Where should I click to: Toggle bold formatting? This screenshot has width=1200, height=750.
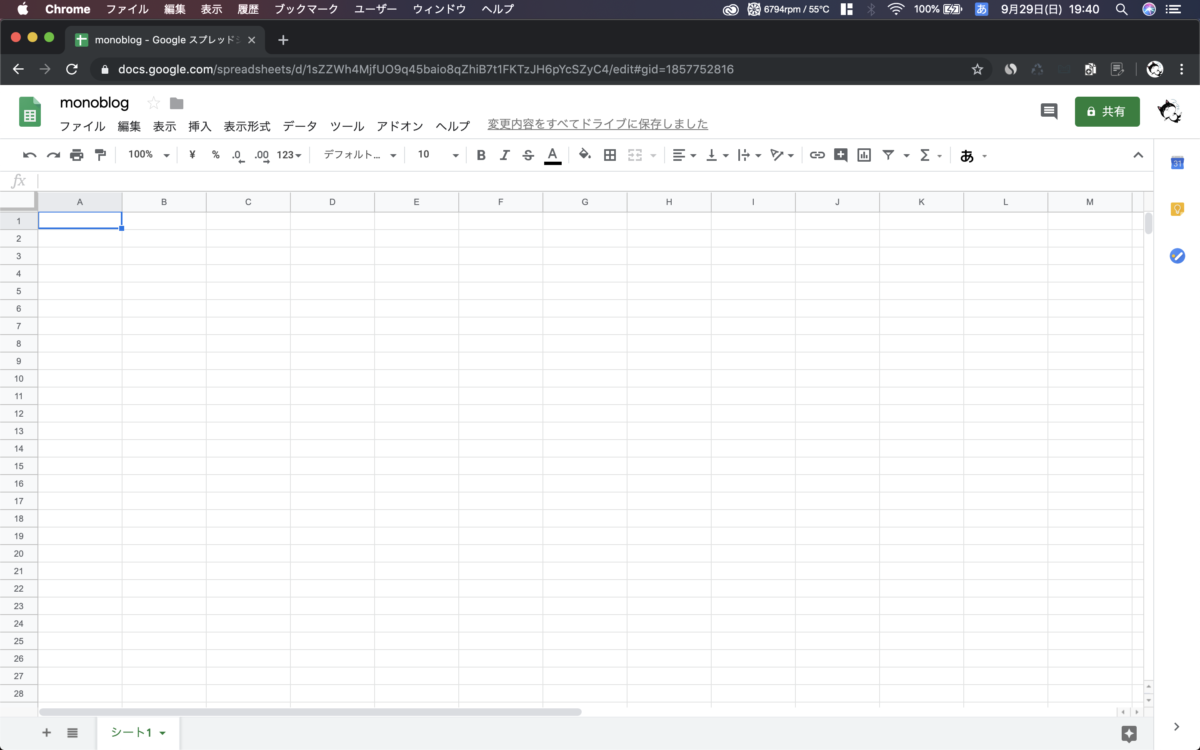481,155
